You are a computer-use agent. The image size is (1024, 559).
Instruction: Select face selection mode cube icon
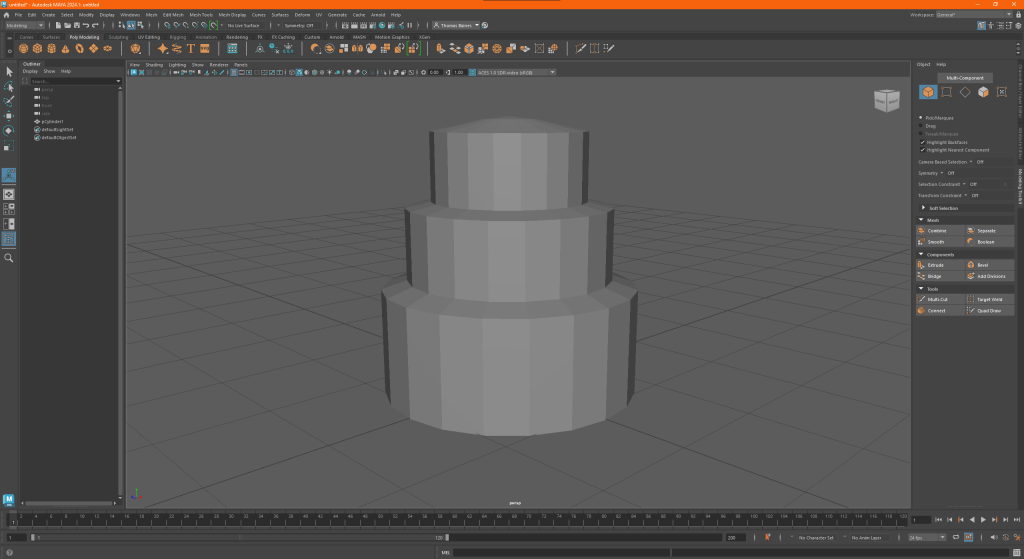pos(983,92)
